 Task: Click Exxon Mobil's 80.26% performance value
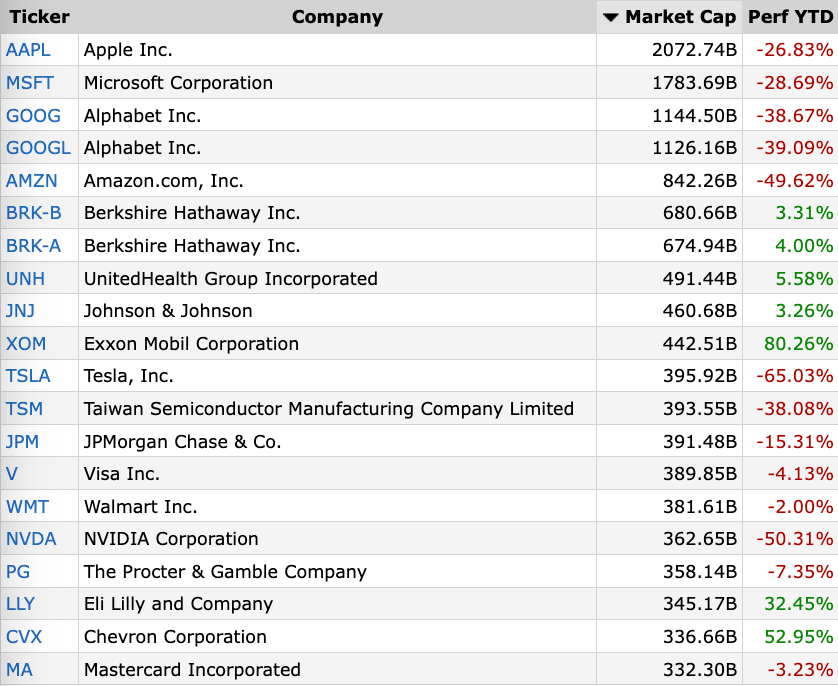pyautogui.click(x=798, y=344)
